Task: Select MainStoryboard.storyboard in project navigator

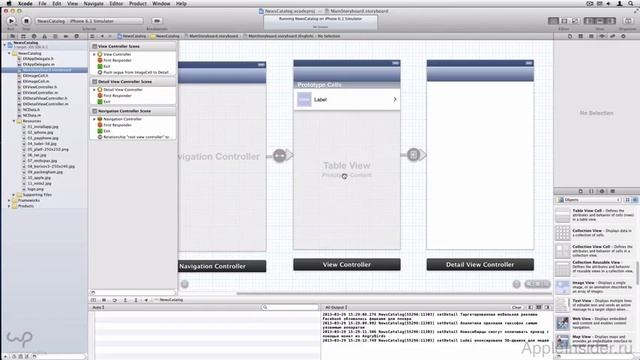Action: 45,70
